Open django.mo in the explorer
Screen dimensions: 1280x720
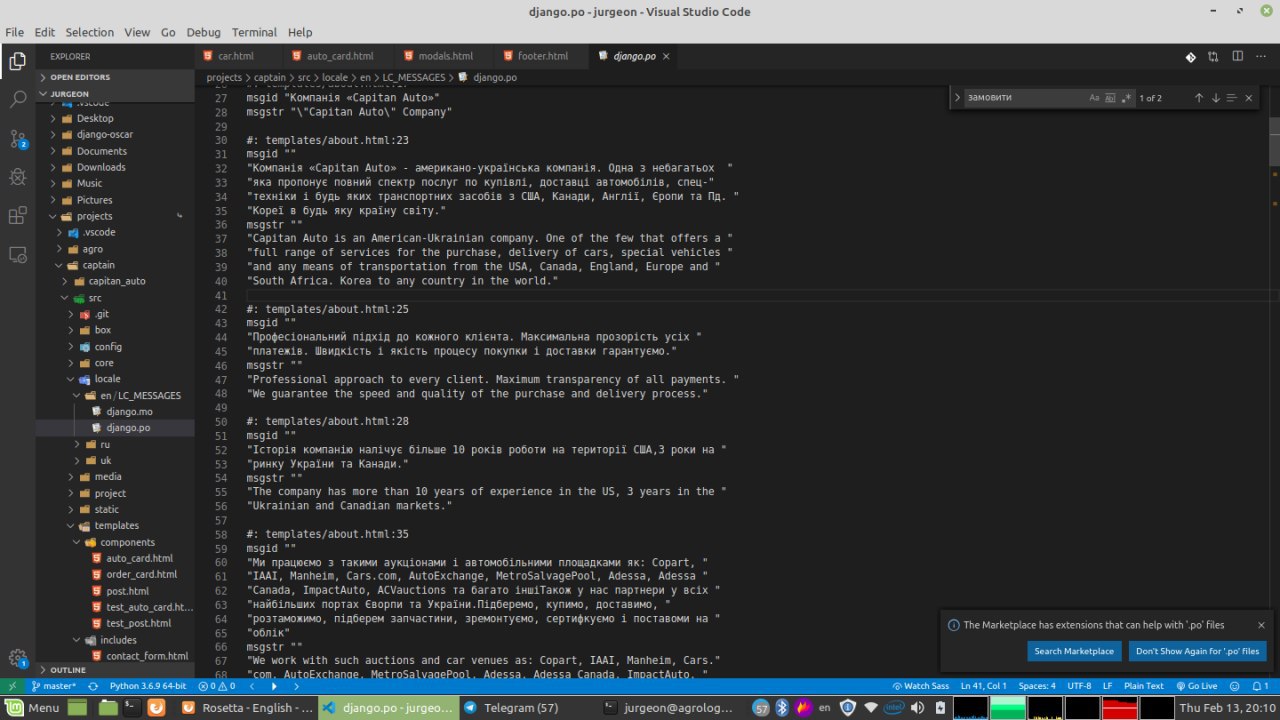click(129, 411)
